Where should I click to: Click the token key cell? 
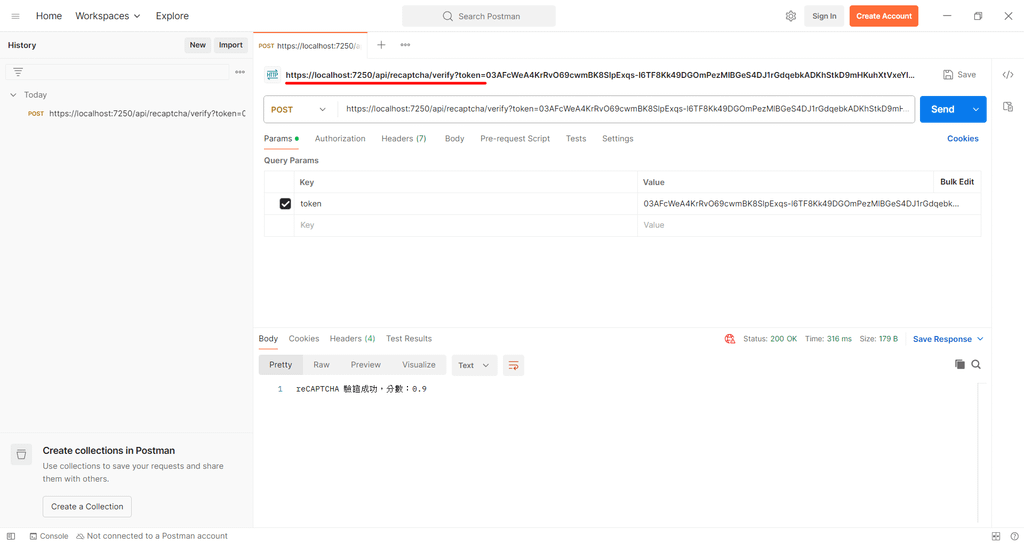click(466, 204)
